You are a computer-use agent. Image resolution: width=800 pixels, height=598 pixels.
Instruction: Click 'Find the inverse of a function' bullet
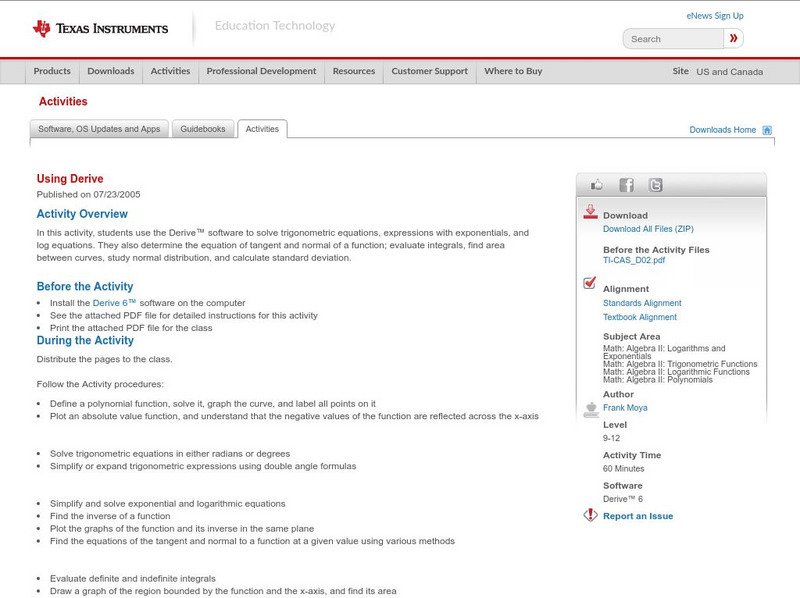[110, 516]
